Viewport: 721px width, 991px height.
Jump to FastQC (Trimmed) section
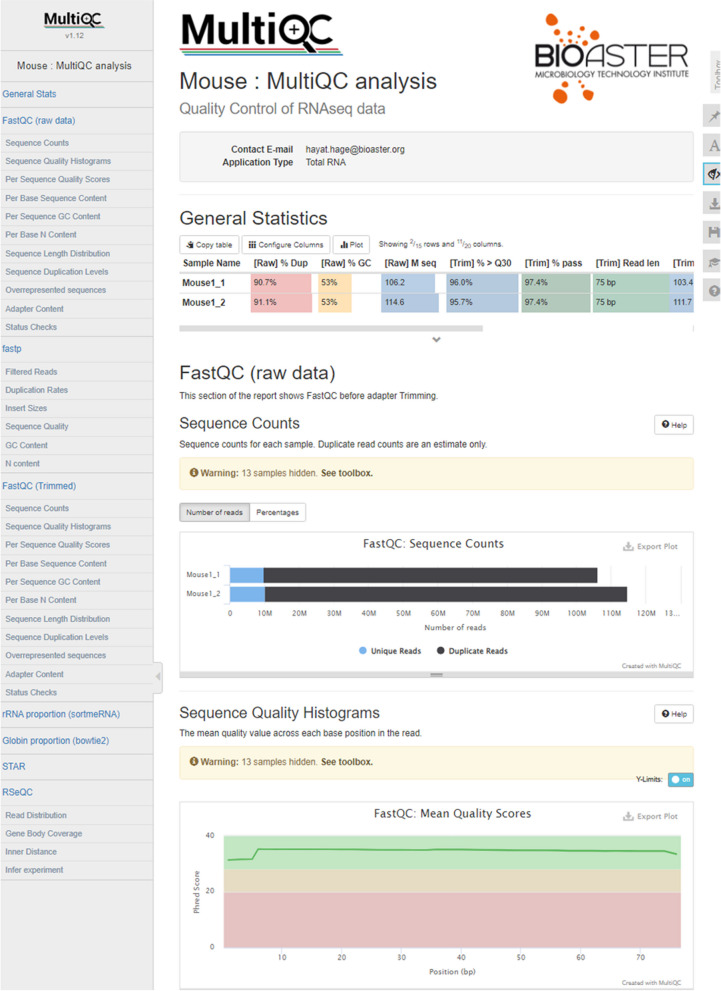39,486
